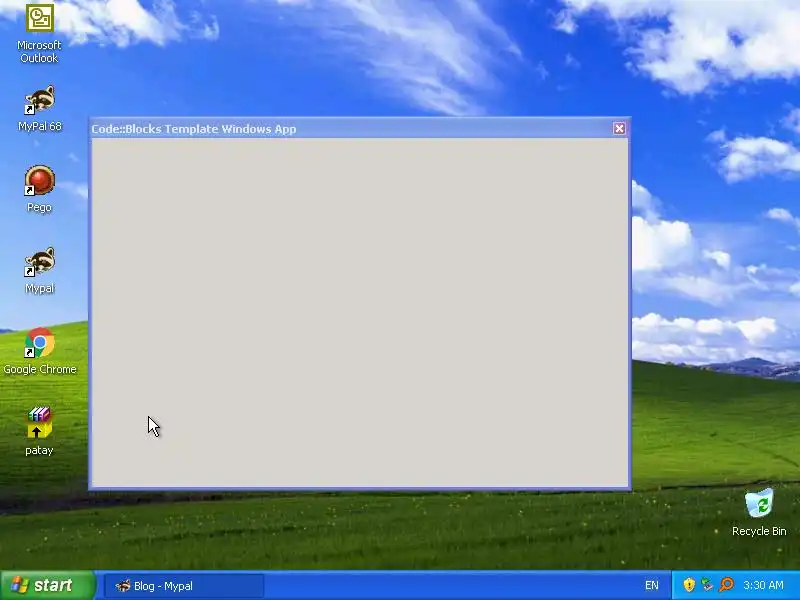
Task: Open the Windows start menu
Action: (47, 585)
